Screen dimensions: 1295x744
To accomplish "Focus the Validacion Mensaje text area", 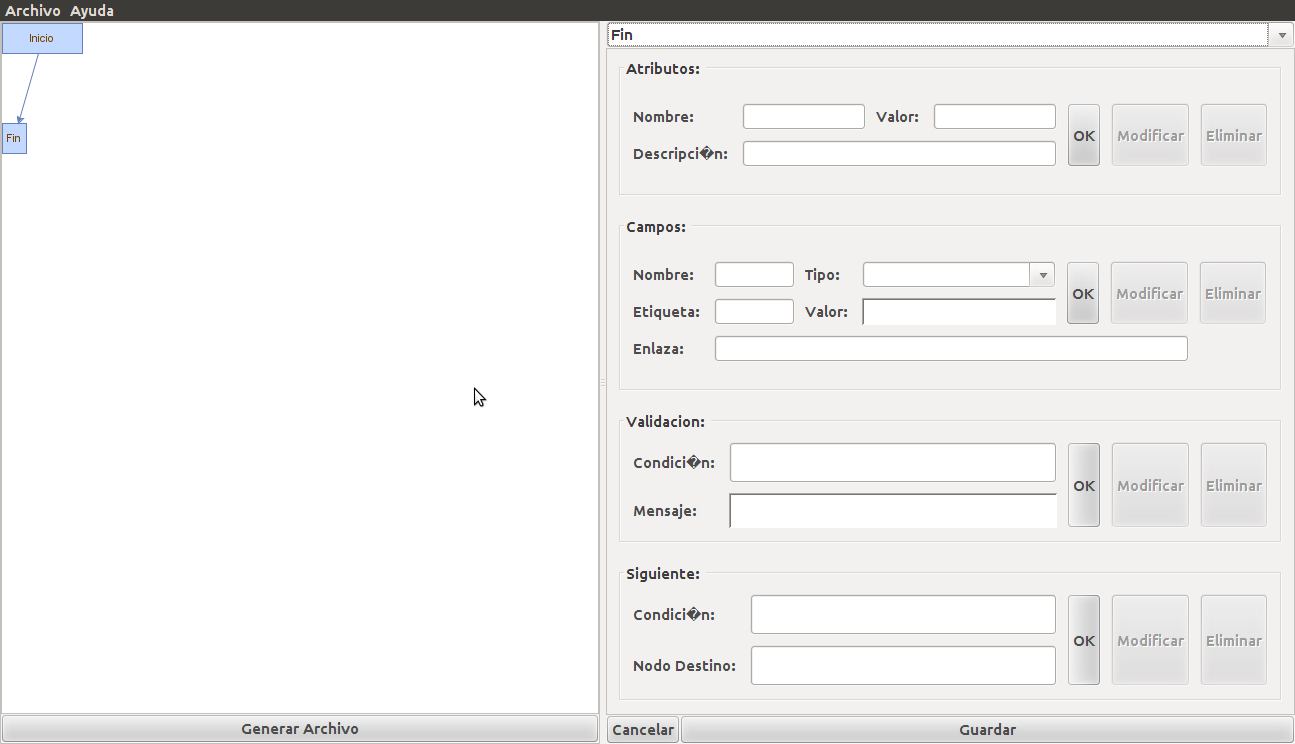I will click(x=893, y=511).
